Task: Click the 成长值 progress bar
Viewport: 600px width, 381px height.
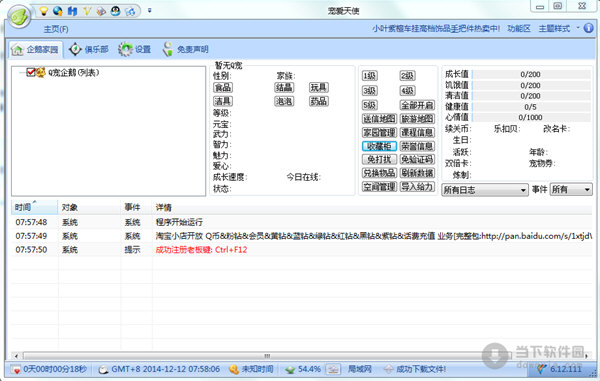Action: [x=530, y=74]
